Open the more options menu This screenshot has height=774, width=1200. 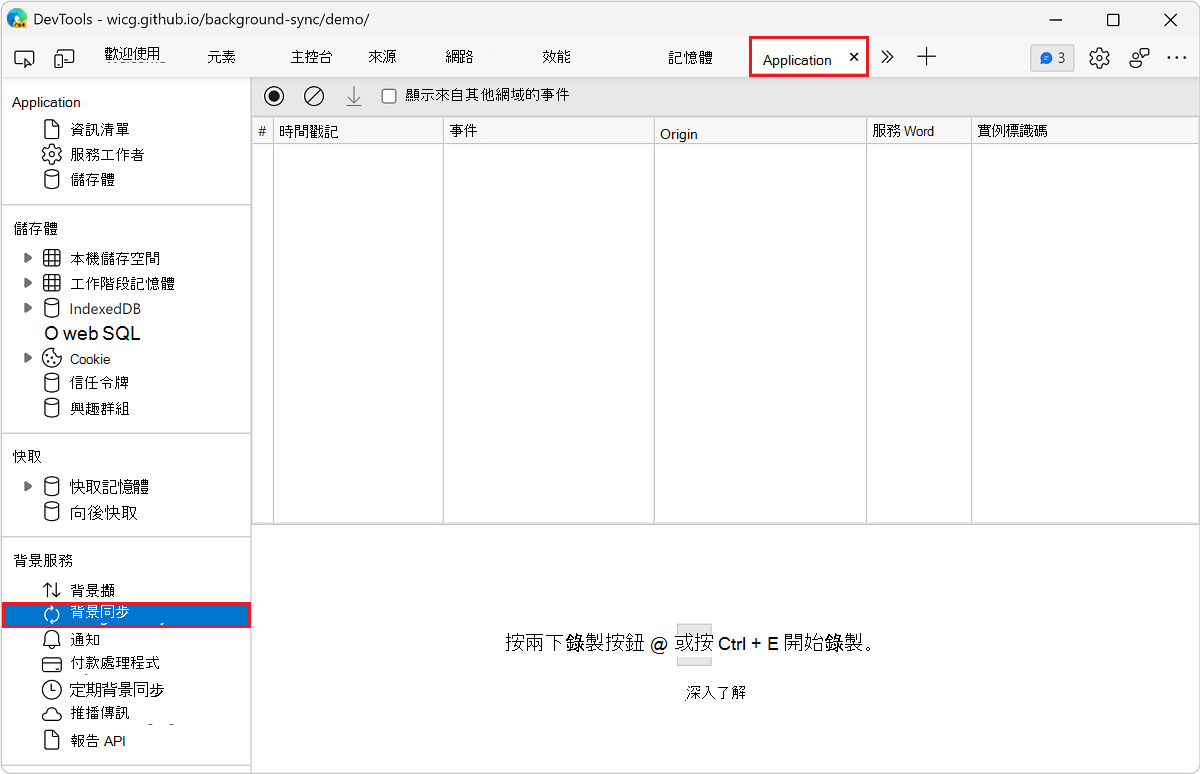click(x=1176, y=58)
